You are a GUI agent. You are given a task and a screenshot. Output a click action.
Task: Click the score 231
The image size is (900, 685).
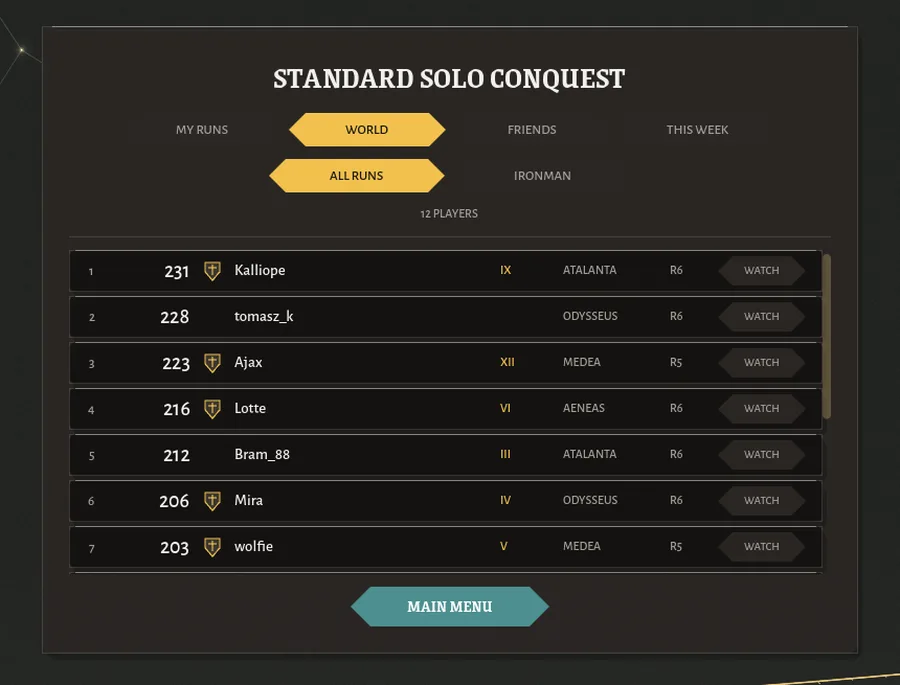[176, 271]
